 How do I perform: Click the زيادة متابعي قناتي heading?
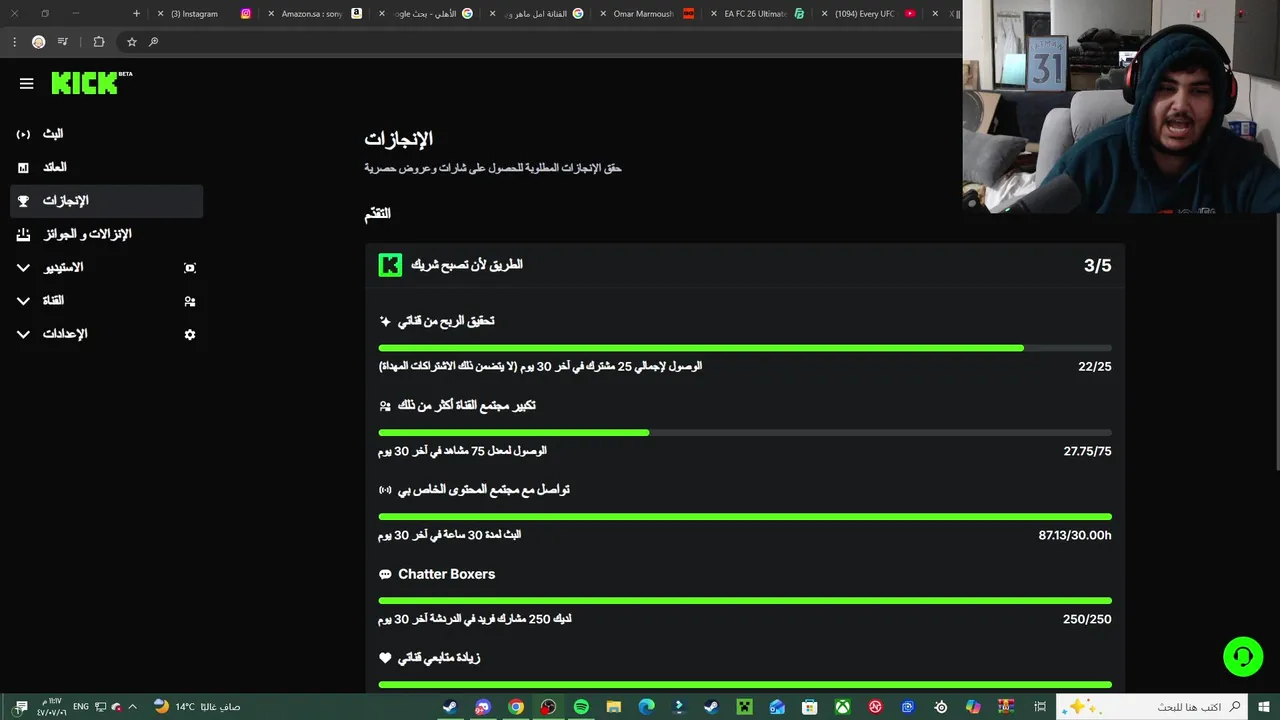[x=439, y=658]
